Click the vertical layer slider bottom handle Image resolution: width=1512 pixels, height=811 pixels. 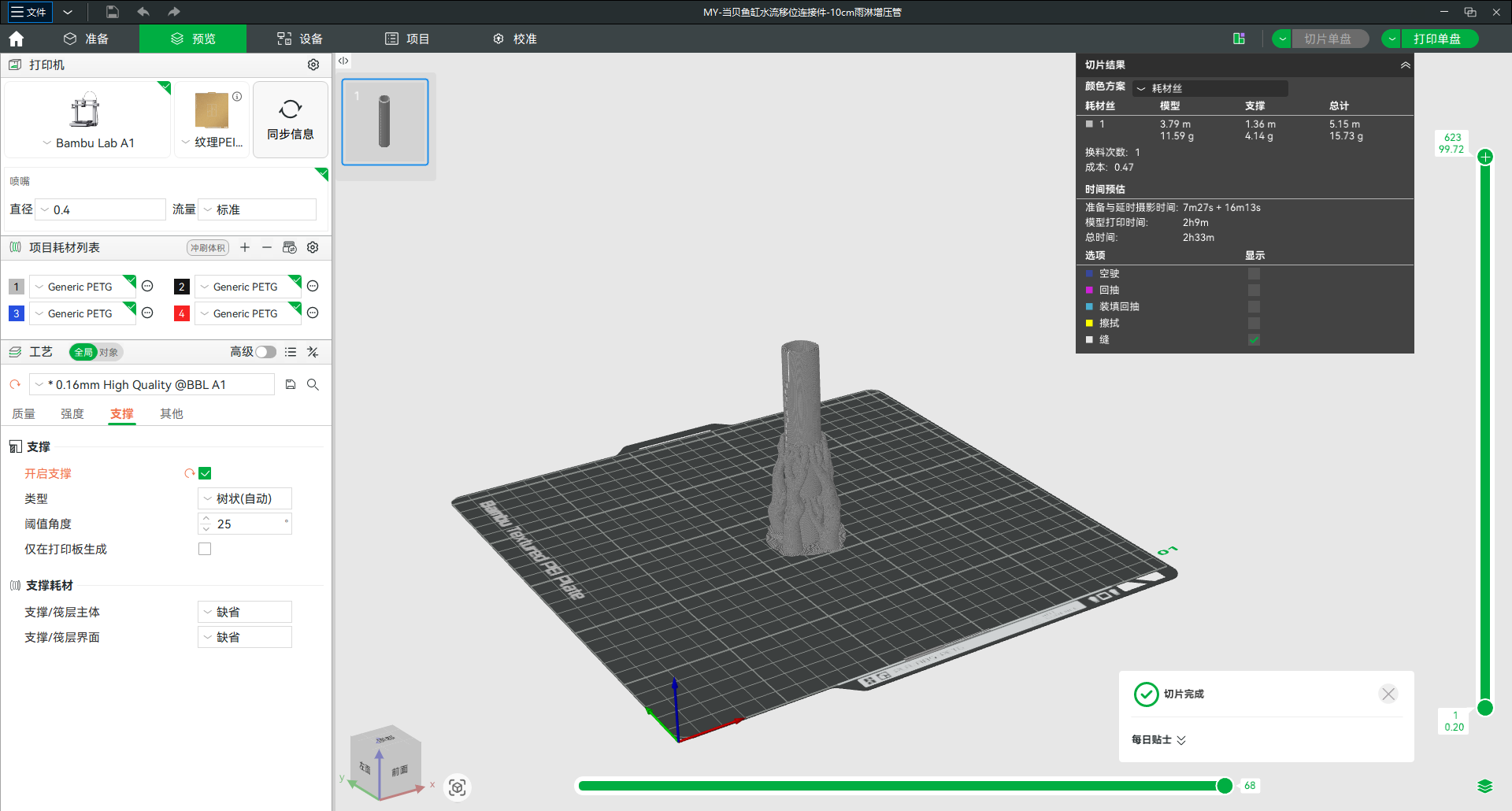[1485, 707]
